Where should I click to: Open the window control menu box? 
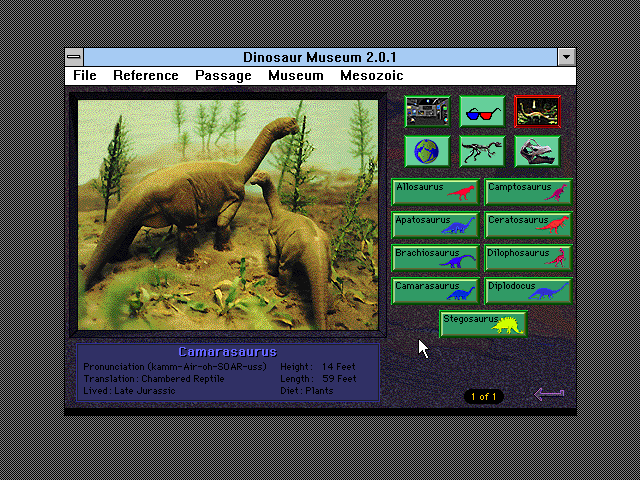pos(74,57)
